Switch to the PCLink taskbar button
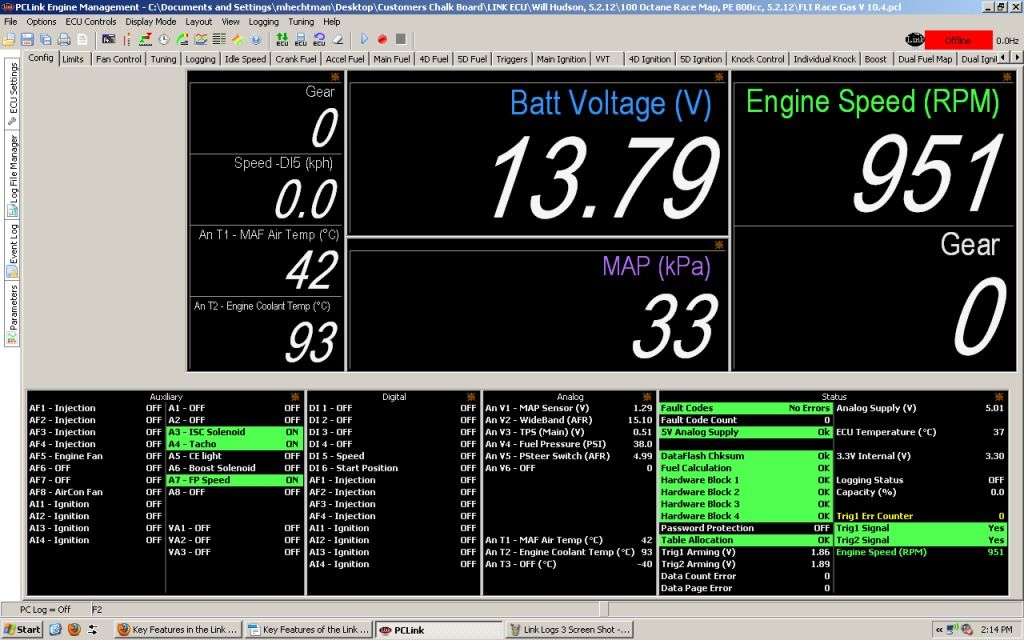 438,630
